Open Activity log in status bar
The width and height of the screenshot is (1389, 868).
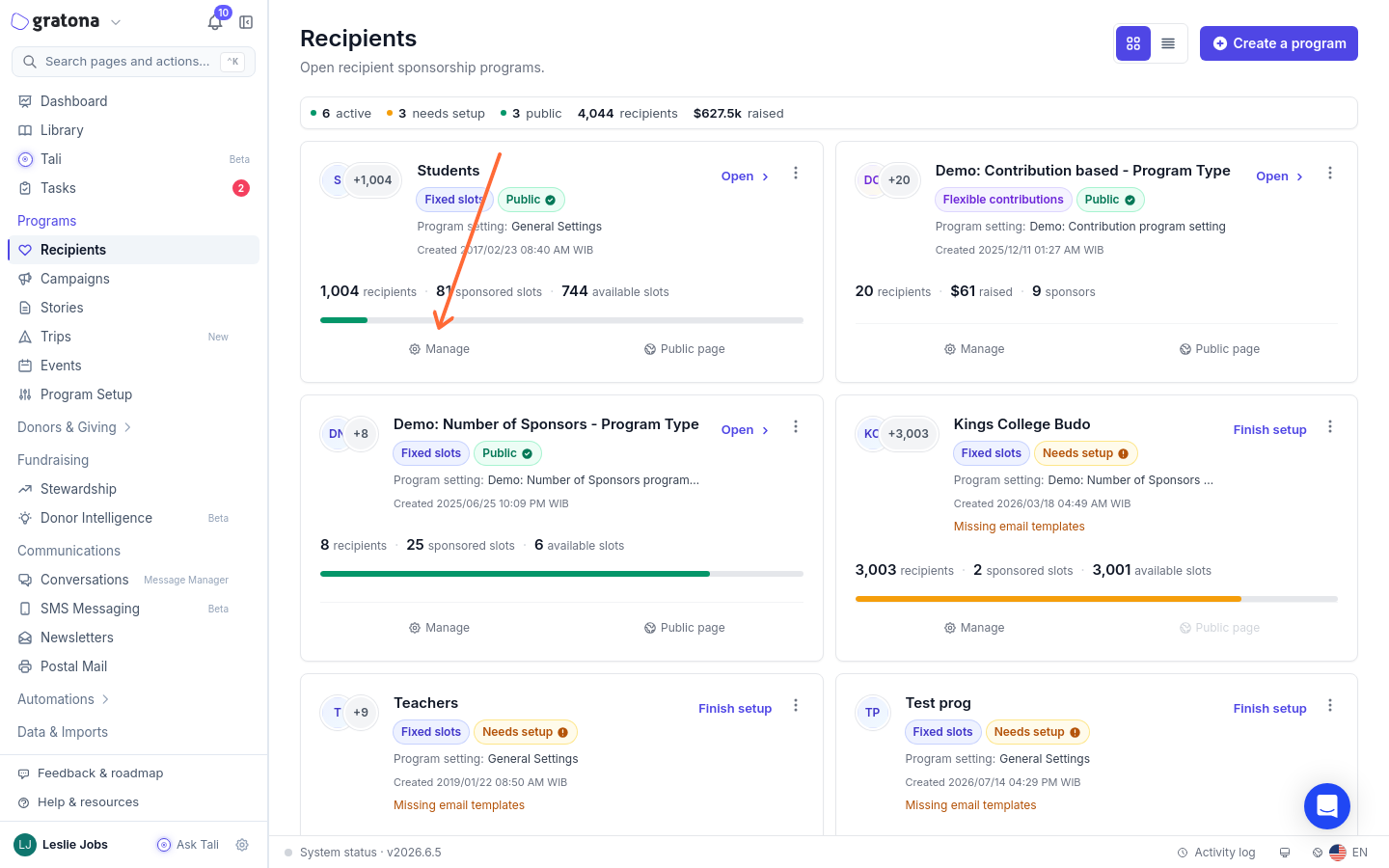click(x=1216, y=853)
